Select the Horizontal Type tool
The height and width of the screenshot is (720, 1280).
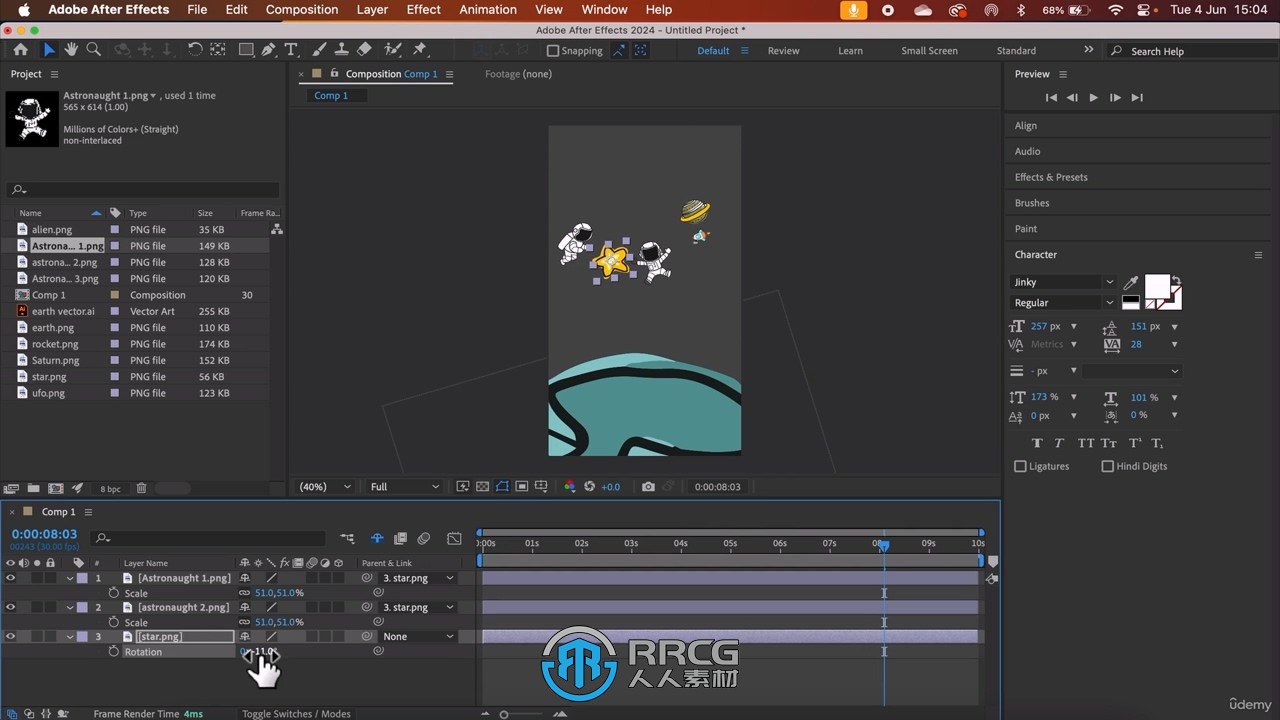click(x=291, y=50)
